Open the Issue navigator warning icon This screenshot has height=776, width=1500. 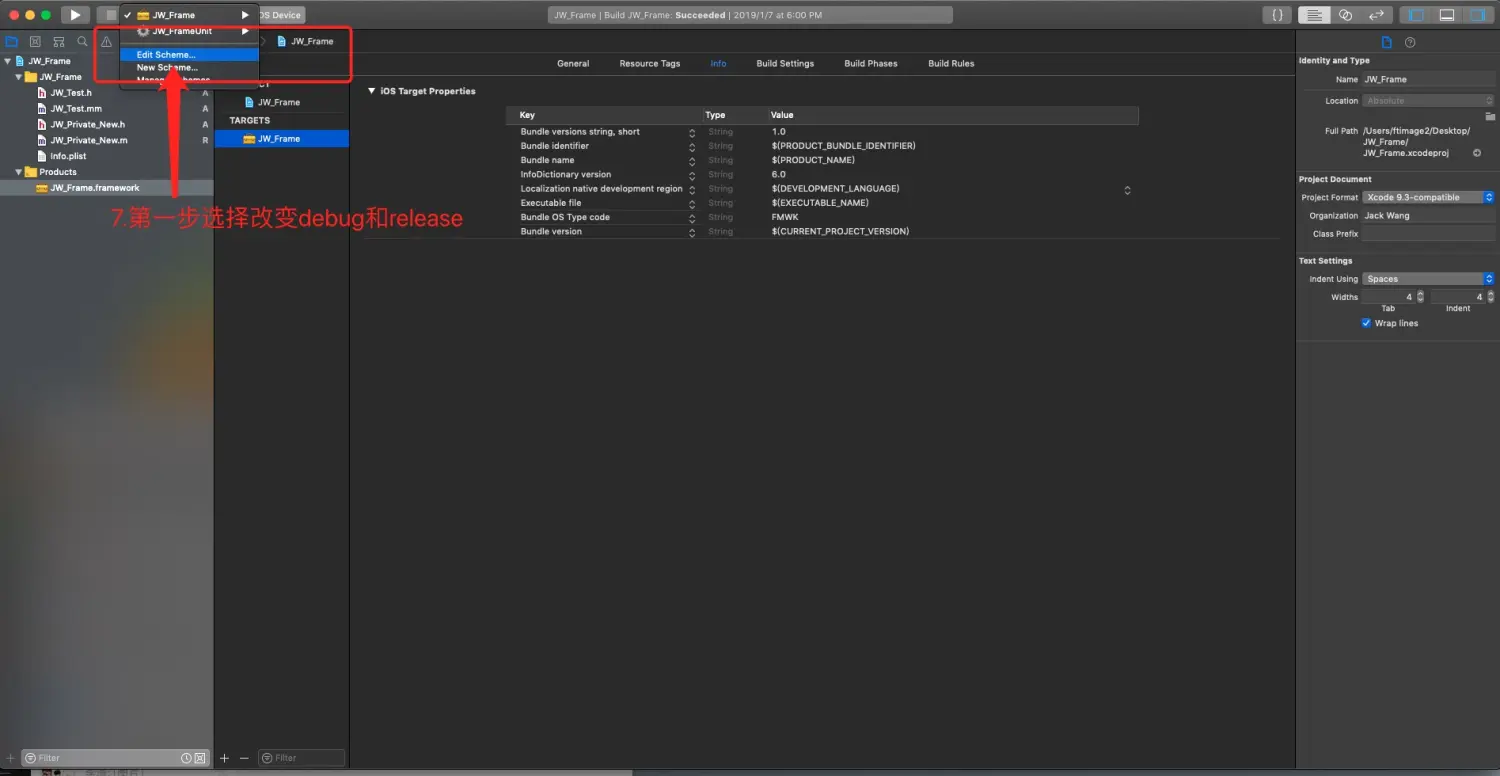click(x=106, y=41)
